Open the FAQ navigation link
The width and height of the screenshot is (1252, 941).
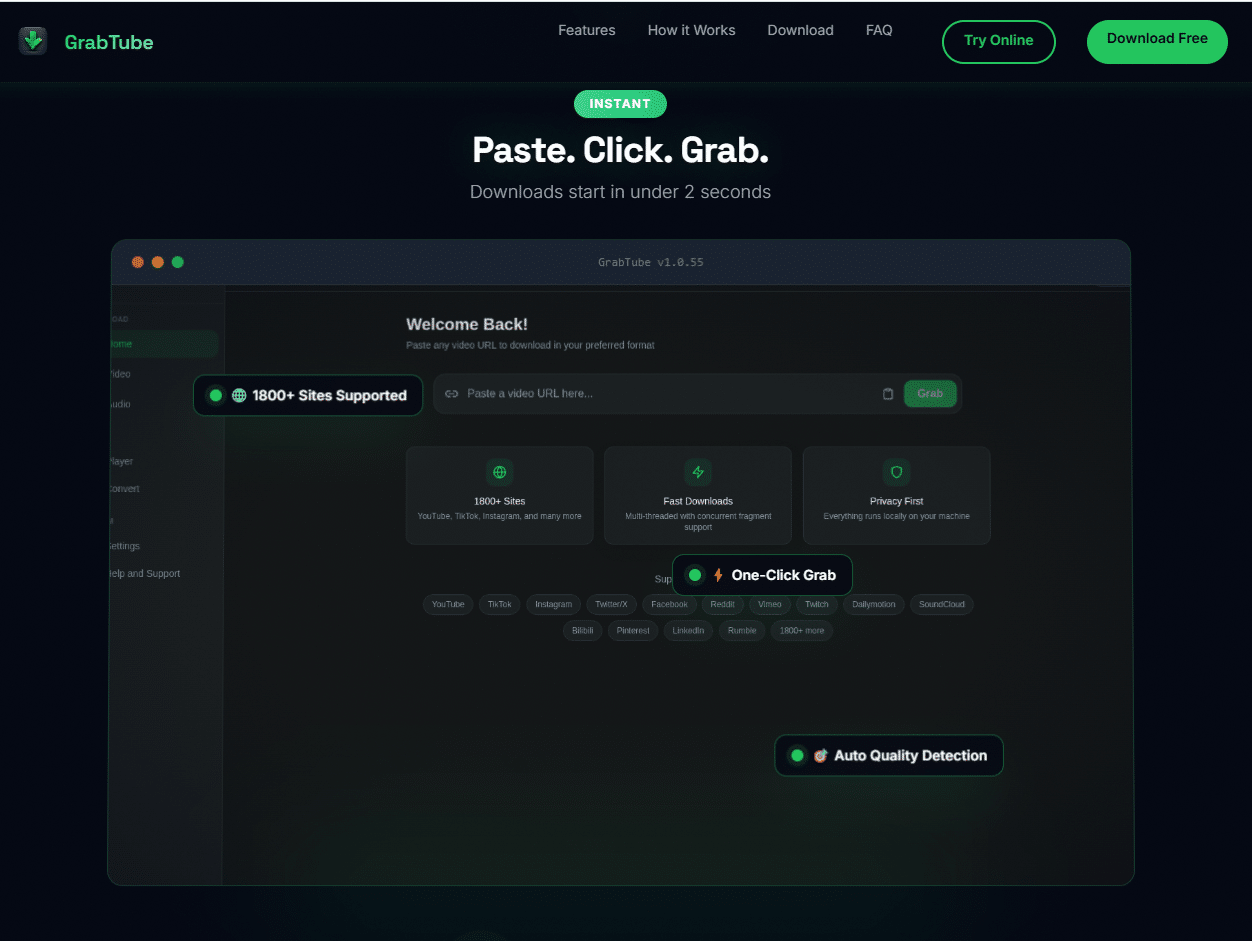pos(878,30)
